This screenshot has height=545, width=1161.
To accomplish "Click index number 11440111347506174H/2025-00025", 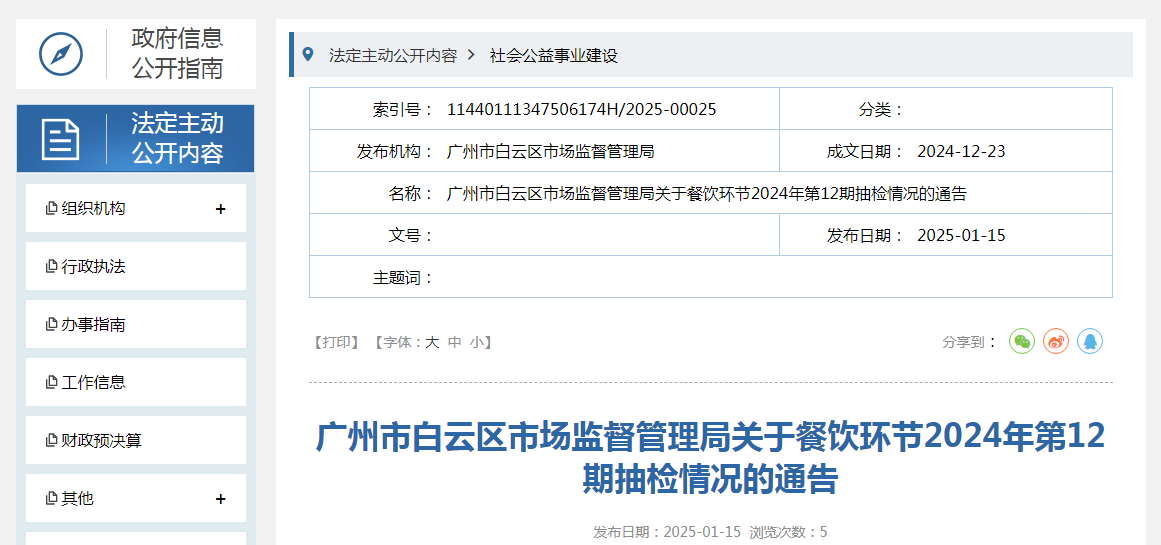I will point(582,110).
